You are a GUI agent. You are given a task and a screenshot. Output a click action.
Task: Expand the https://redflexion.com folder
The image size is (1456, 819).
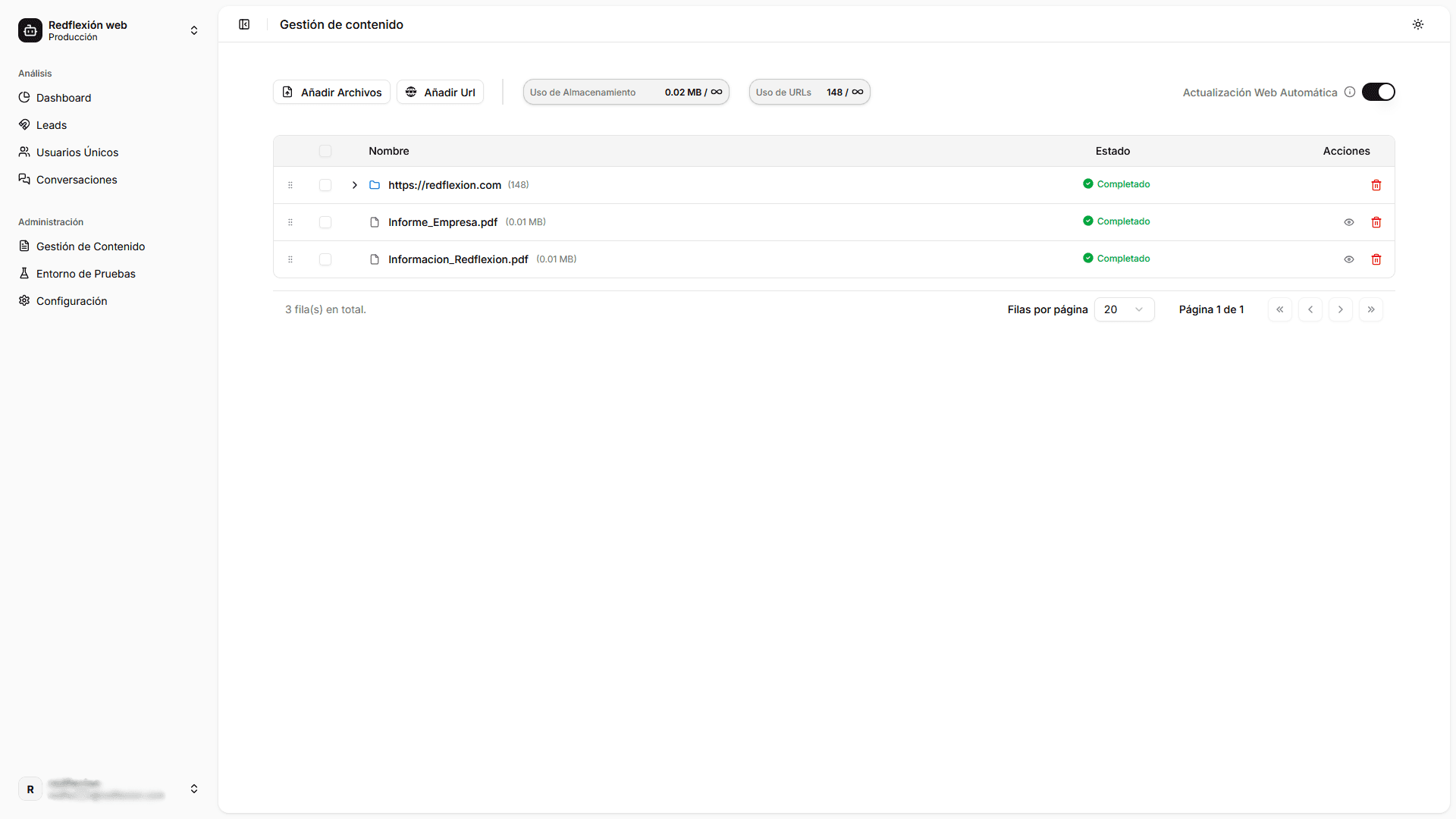tap(354, 185)
